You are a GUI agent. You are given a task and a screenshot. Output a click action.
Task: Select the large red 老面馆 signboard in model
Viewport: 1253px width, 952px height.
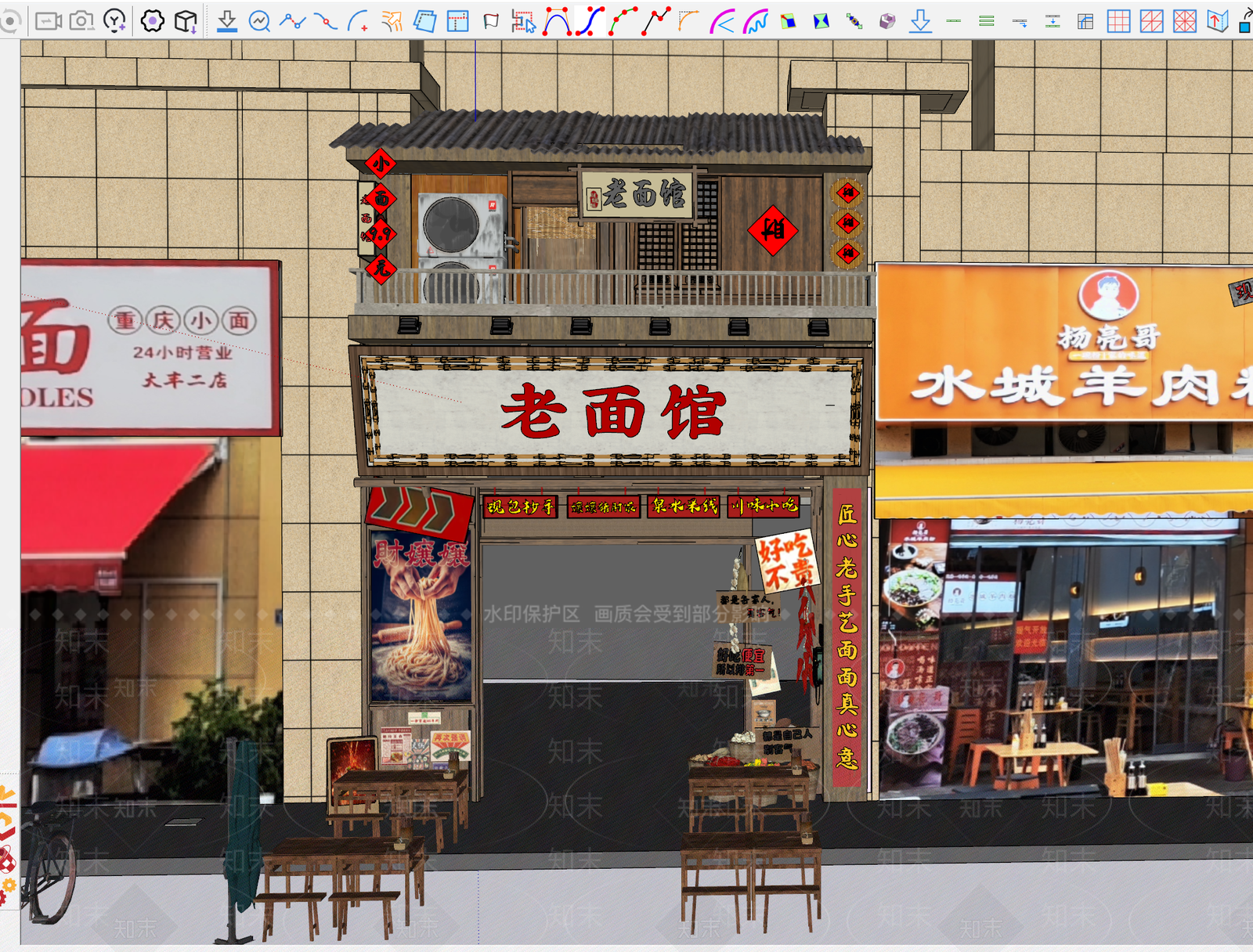click(613, 411)
